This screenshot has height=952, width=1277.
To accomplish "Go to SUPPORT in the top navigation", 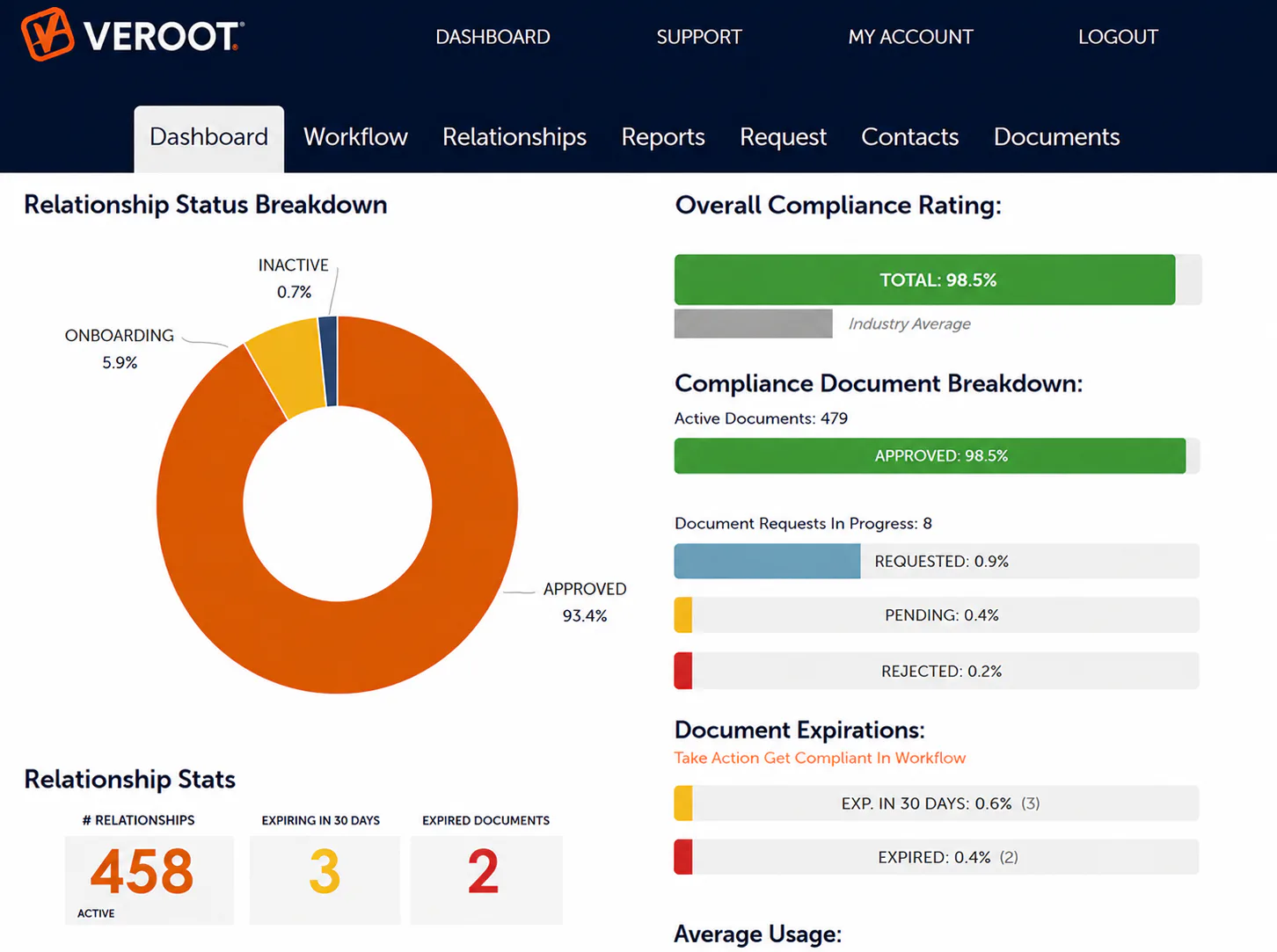I will [x=699, y=37].
